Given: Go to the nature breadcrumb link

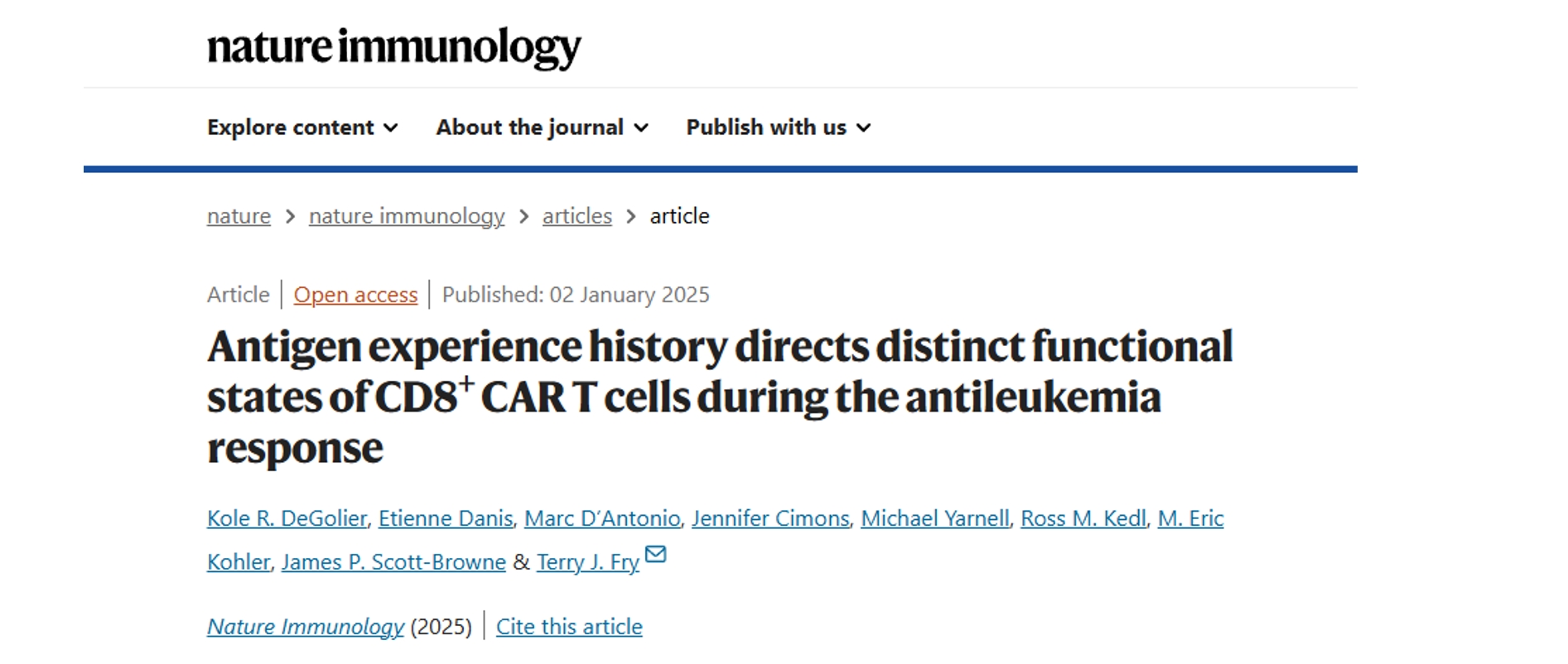Looking at the screenshot, I should (239, 216).
